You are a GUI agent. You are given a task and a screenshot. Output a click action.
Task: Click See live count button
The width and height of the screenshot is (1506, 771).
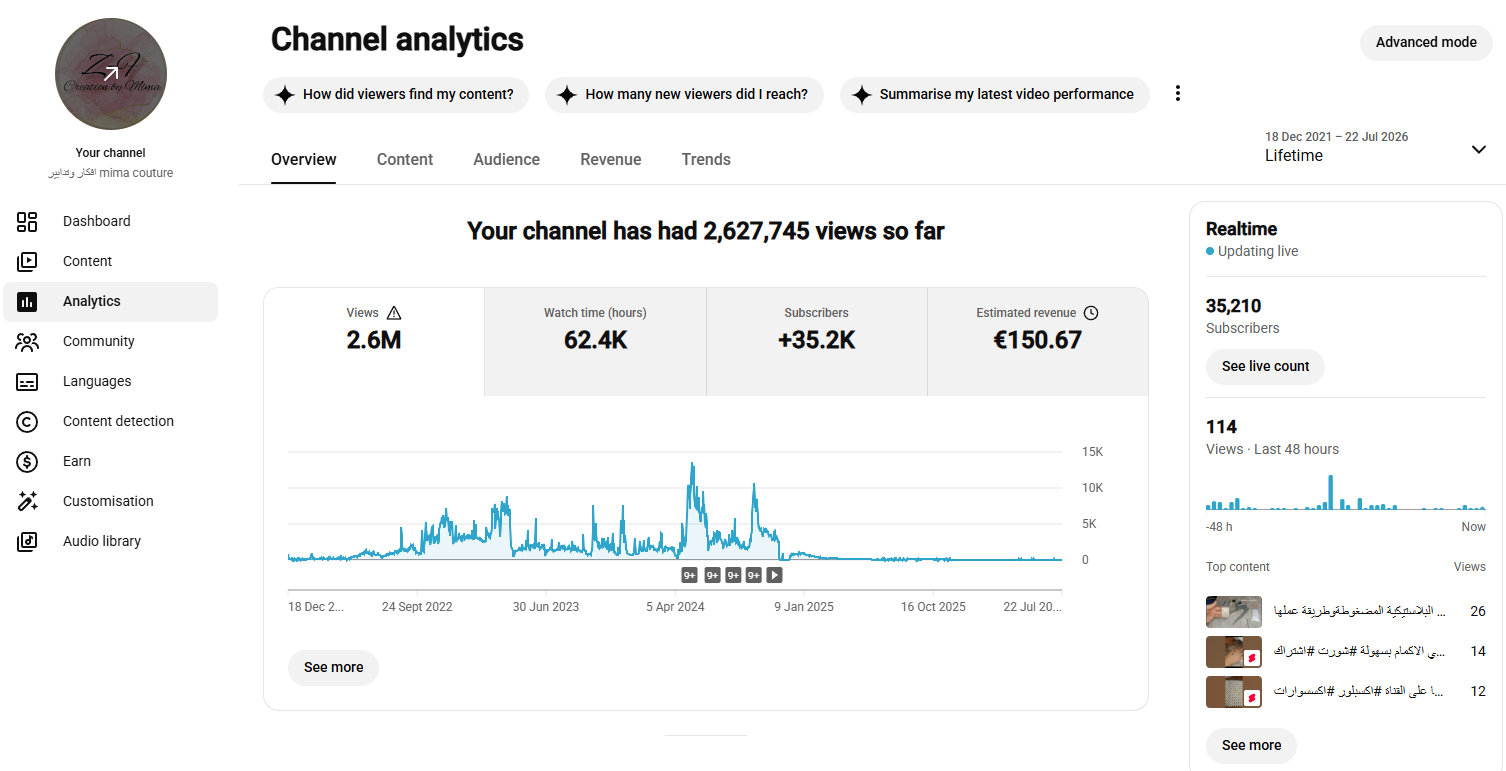[1265, 366]
